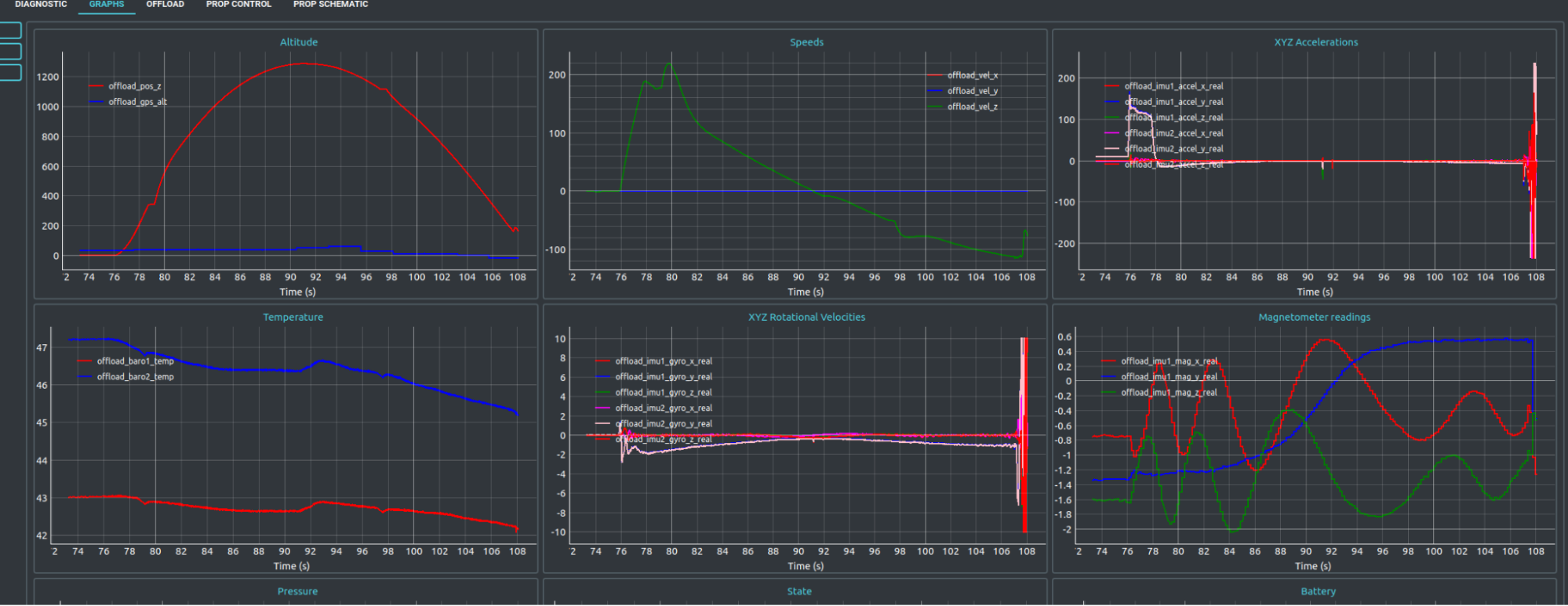The height and width of the screenshot is (606, 1568).
Task: Click the Battery plot title
Action: coord(1318,592)
